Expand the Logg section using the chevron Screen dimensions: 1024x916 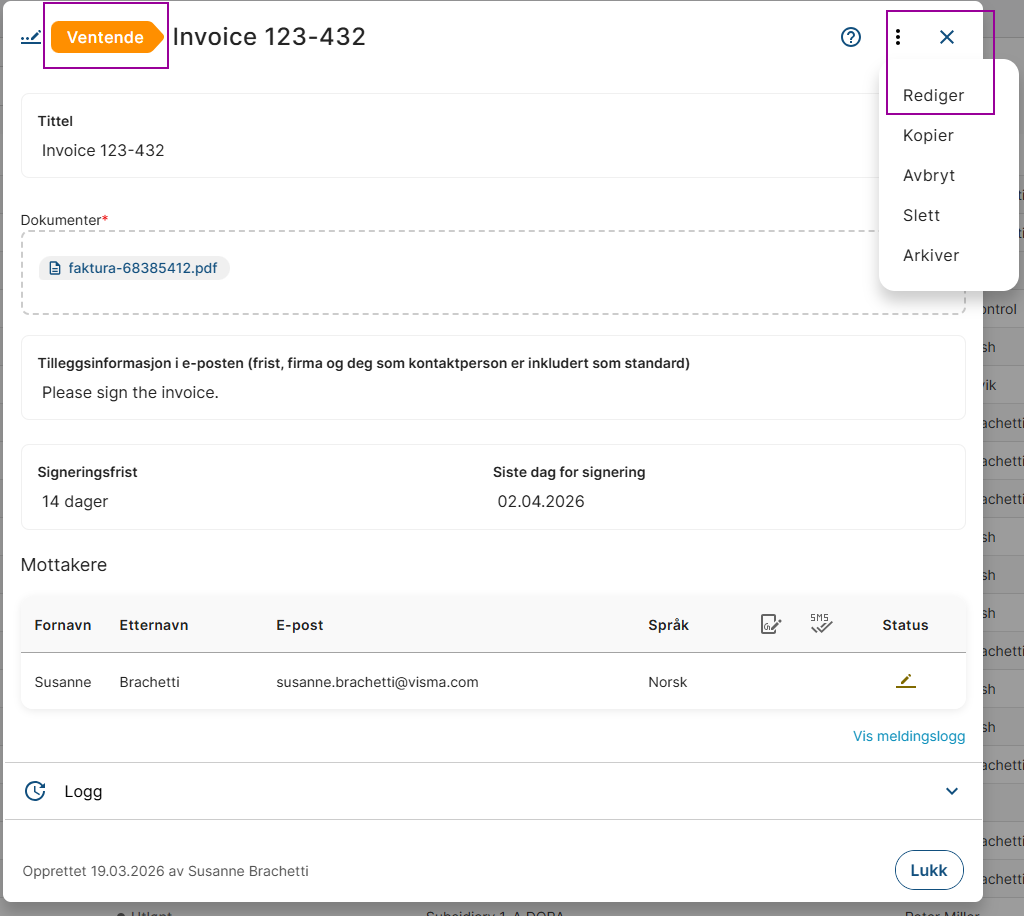click(x=951, y=791)
